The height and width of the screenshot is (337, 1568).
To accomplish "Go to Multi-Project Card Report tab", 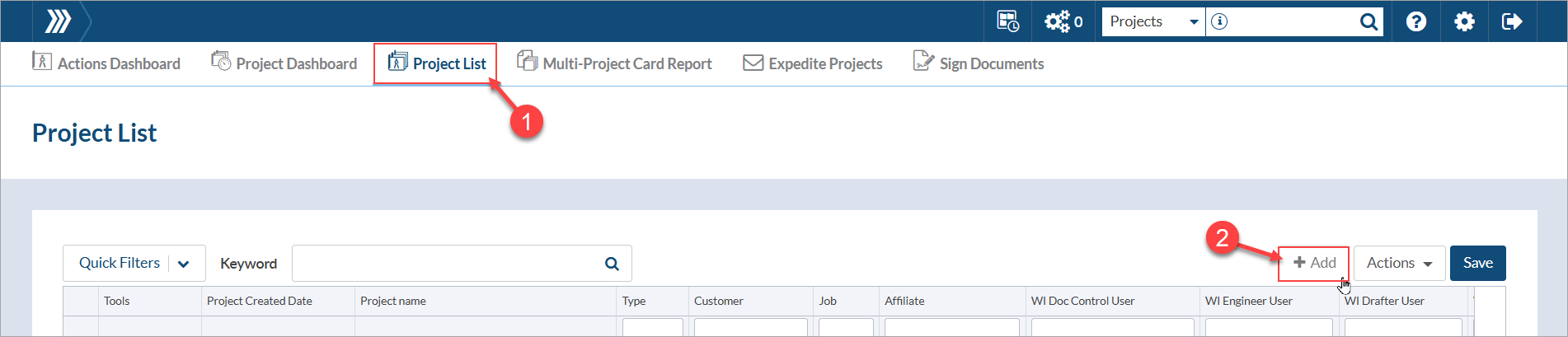I will pos(614,63).
